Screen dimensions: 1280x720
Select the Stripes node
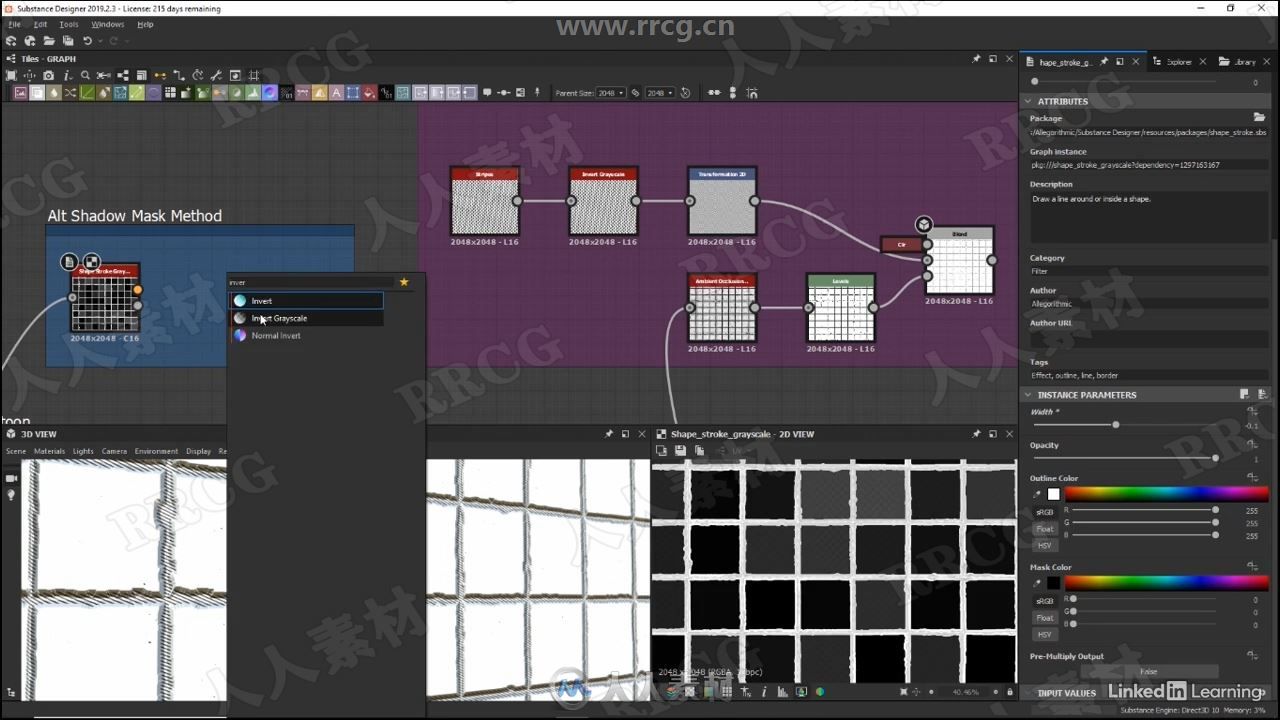[x=485, y=202]
